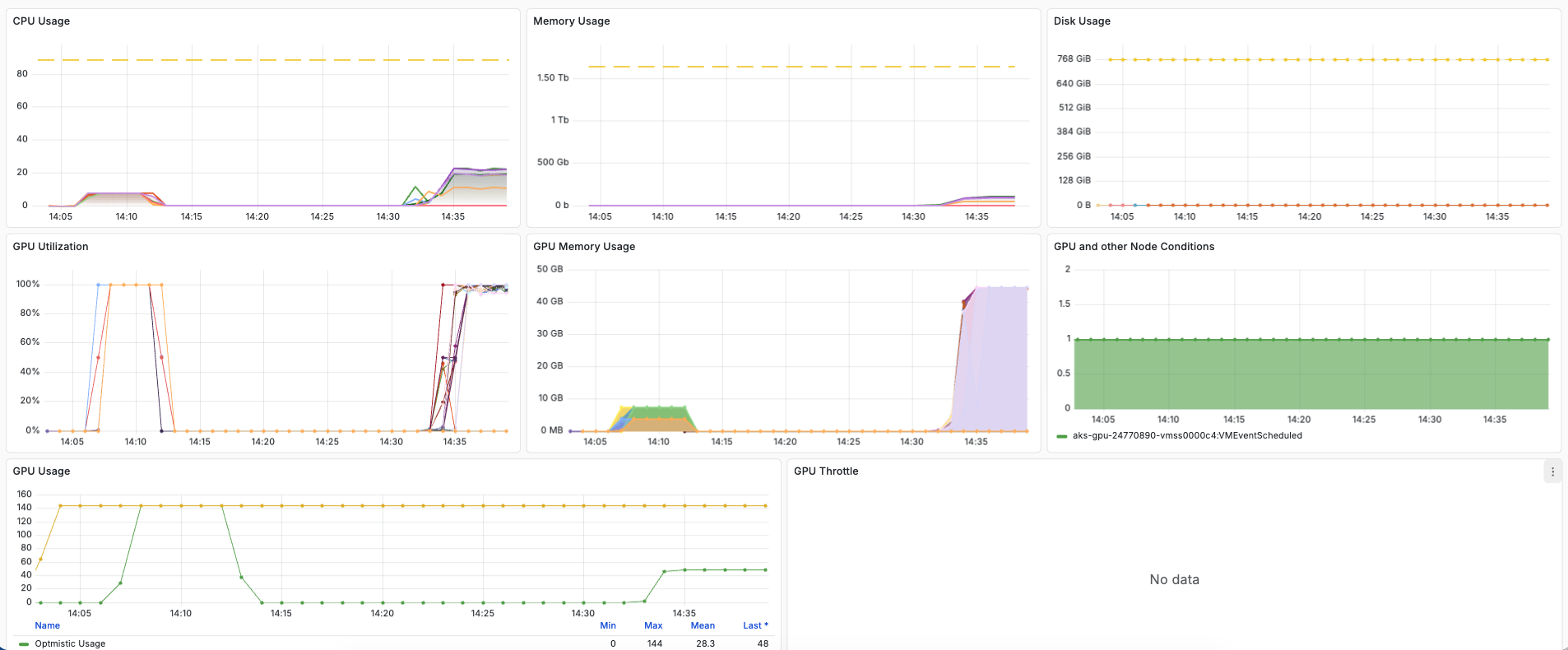
Task: Open the CPU Usage panel title menu
Action: click(x=41, y=21)
